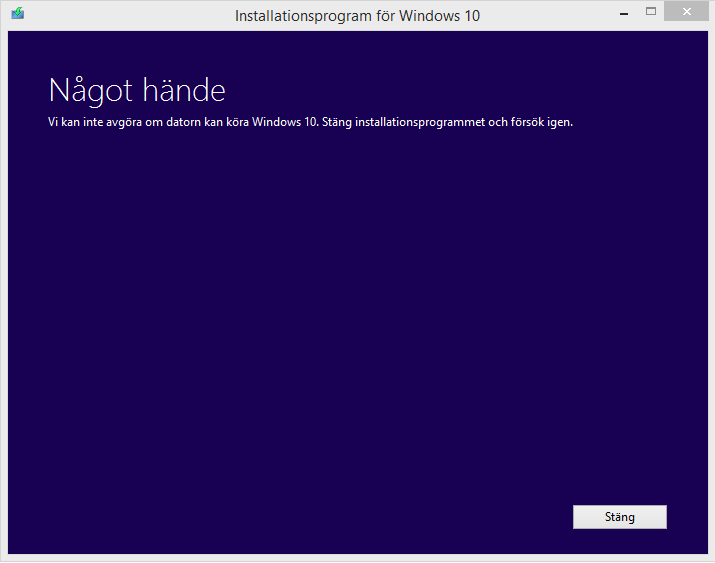Maximize the Windows 10 setup window
715x563 pixels.
651,12
